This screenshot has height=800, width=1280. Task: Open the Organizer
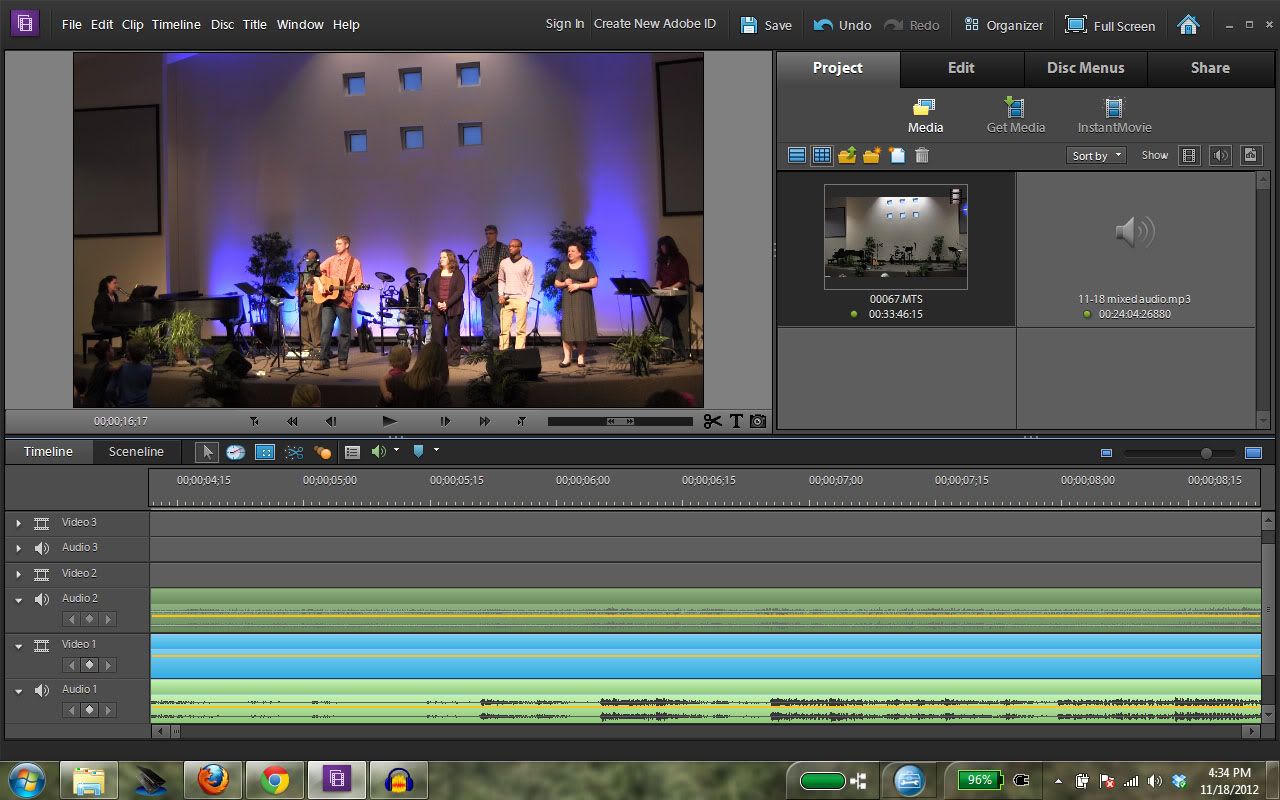click(x=1003, y=25)
